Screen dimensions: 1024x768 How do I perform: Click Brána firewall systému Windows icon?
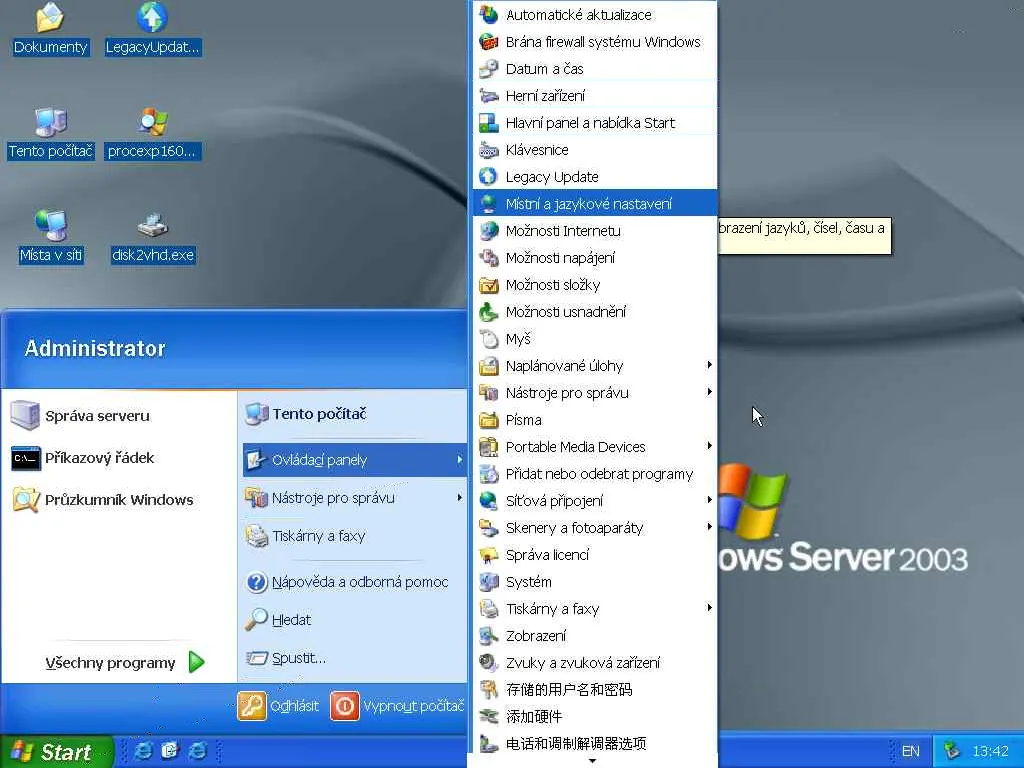pyautogui.click(x=488, y=42)
